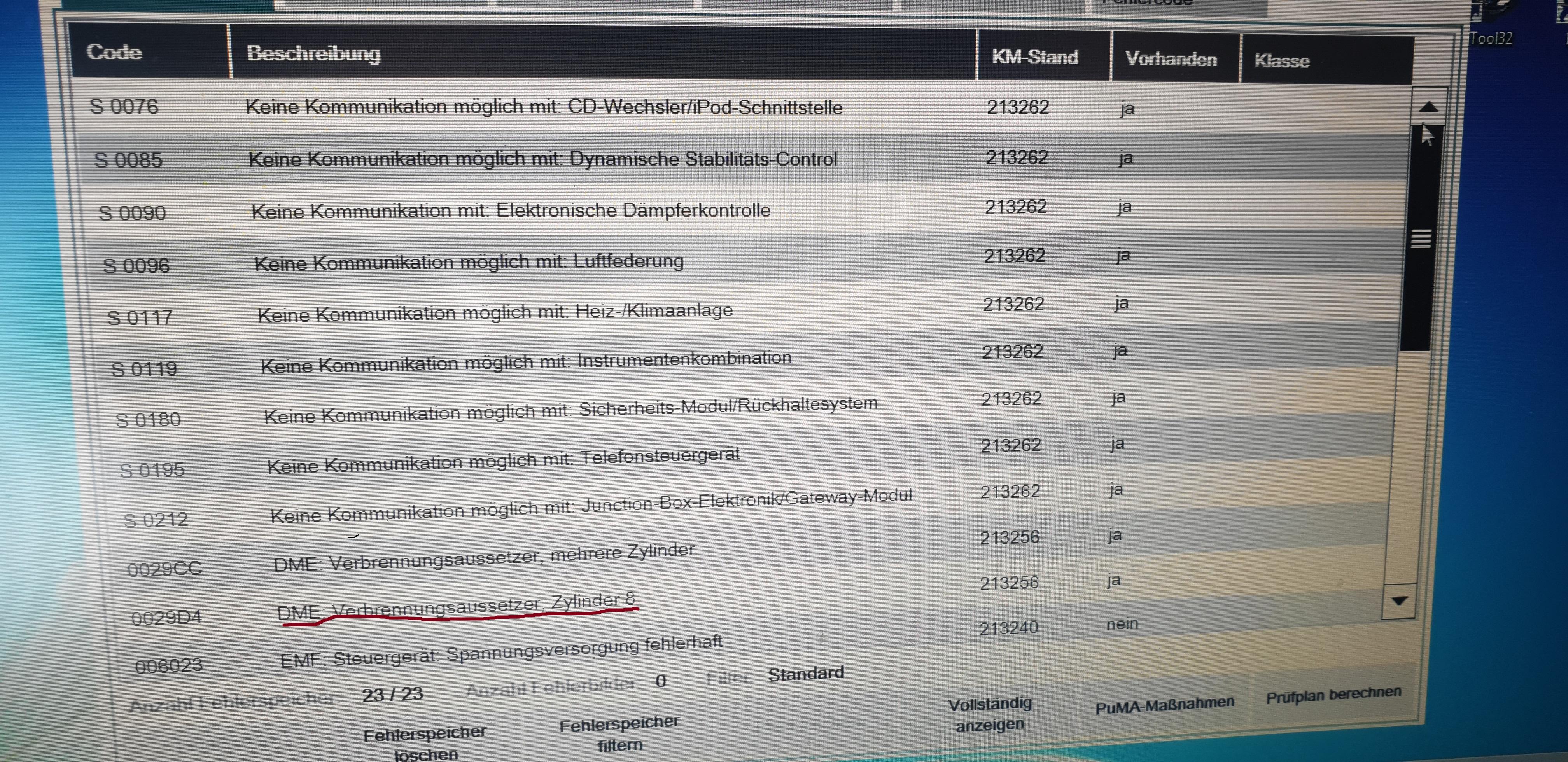Click the scrollbar thumb grip lines

pos(1421,239)
